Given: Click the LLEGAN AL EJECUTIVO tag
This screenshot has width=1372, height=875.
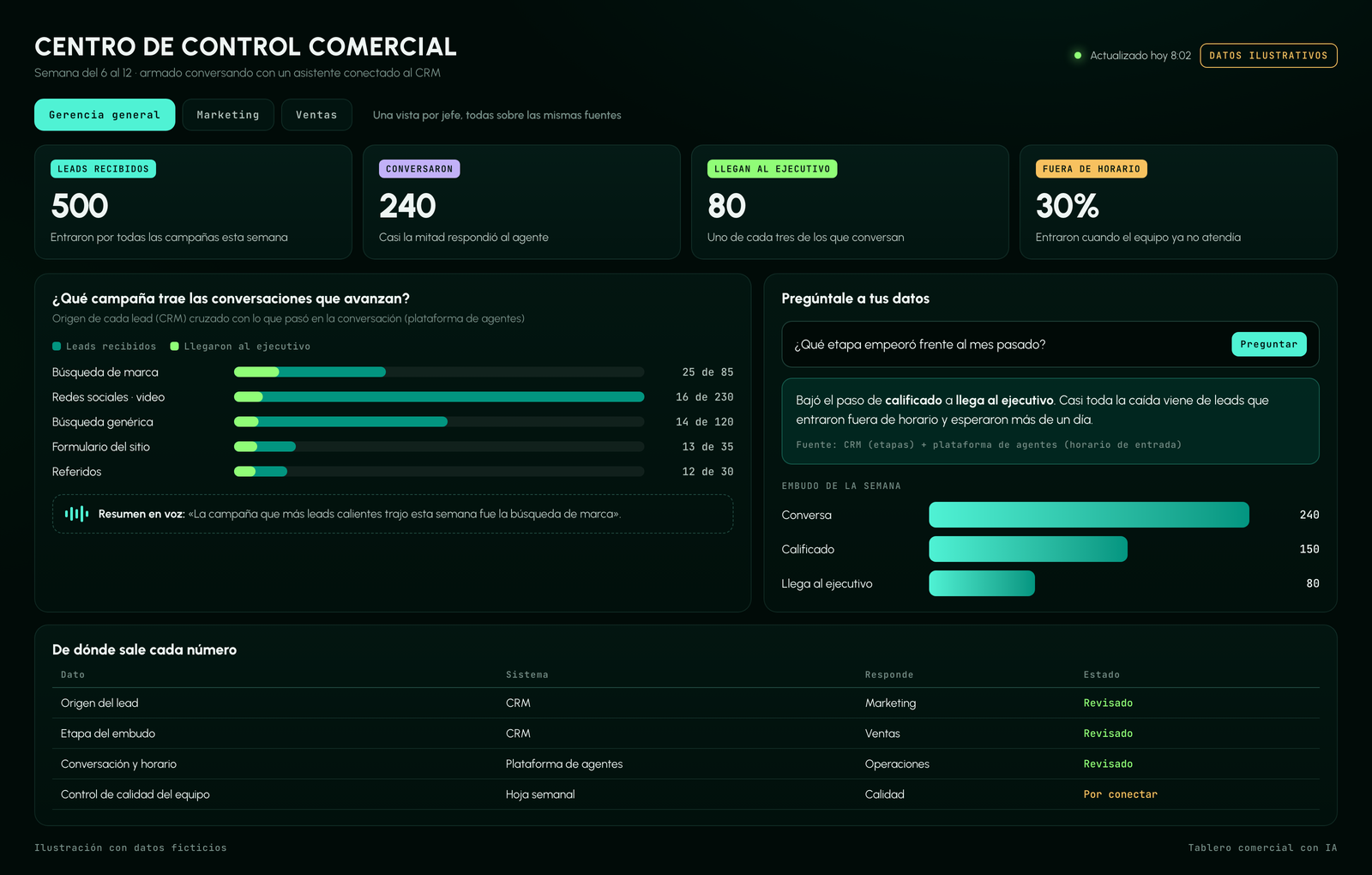Looking at the screenshot, I should point(773,169).
